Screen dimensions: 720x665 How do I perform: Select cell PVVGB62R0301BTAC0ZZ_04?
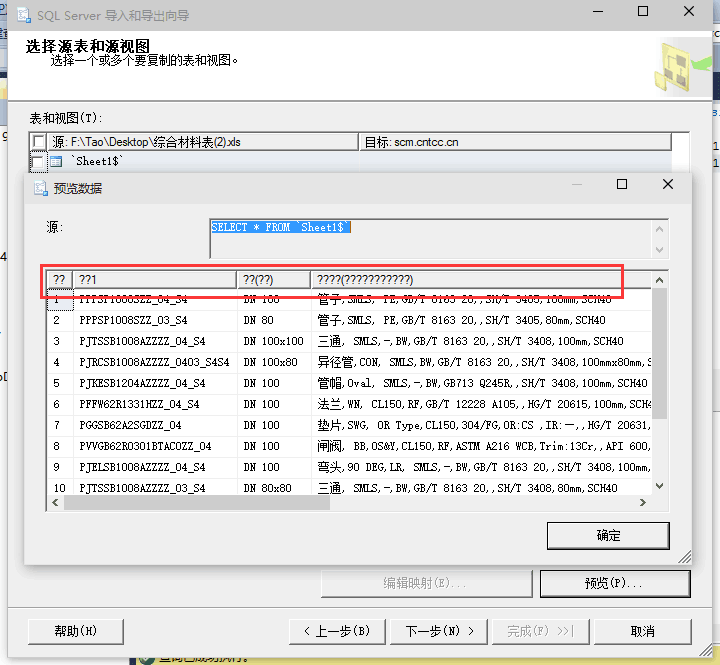pos(155,446)
